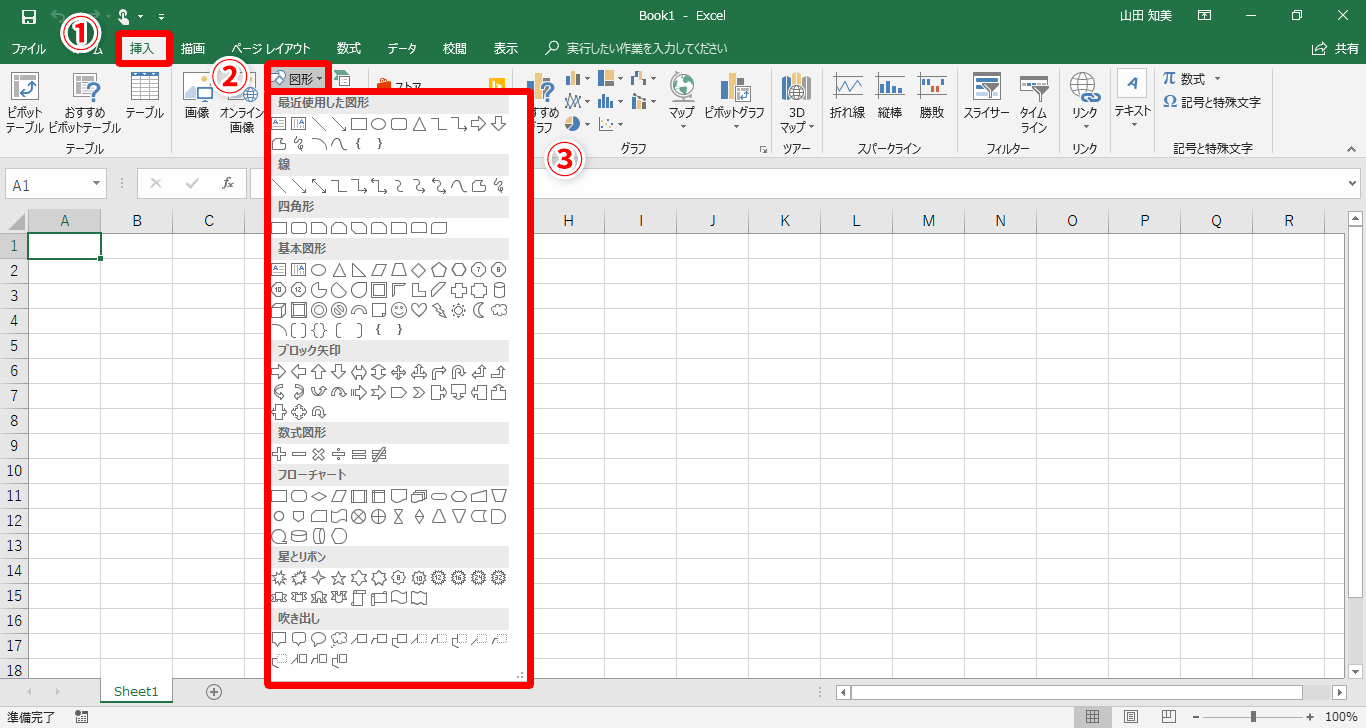Insert a PivotTable from the ribbon

pos(25,102)
